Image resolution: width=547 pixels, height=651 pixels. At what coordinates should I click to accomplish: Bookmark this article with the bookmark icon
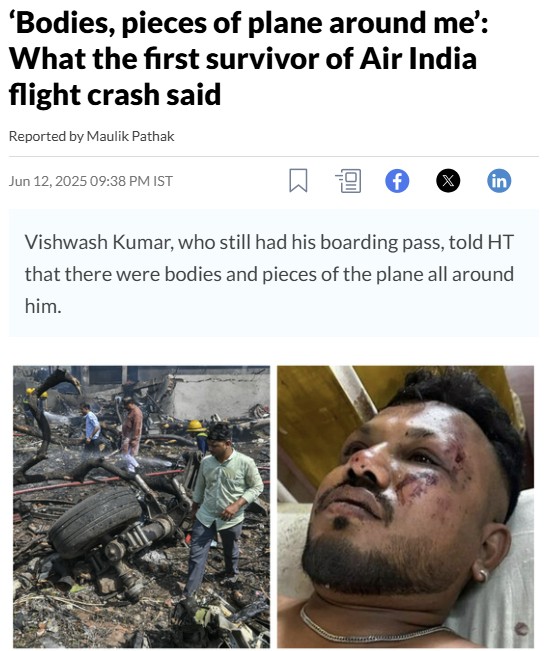298,181
